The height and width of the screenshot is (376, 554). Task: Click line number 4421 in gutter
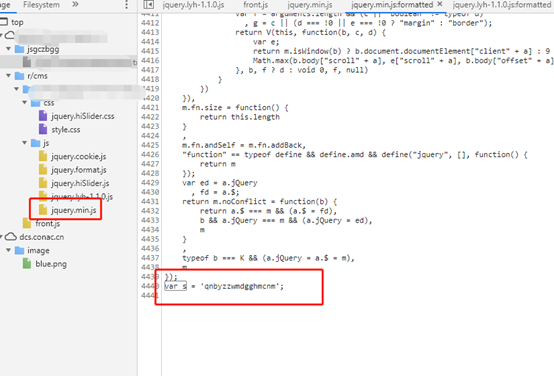click(x=150, y=107)
